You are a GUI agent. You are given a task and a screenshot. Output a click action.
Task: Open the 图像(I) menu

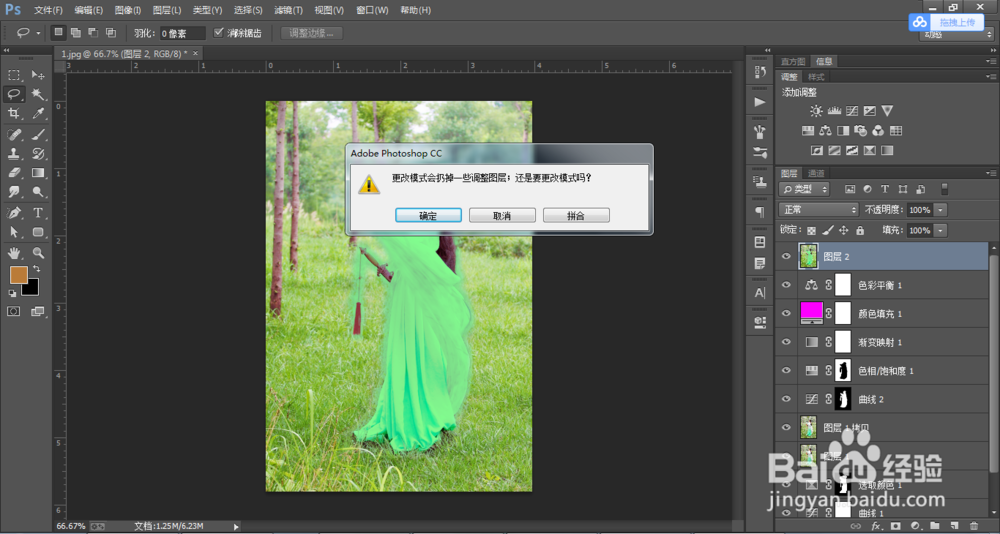tap(128, 10)
